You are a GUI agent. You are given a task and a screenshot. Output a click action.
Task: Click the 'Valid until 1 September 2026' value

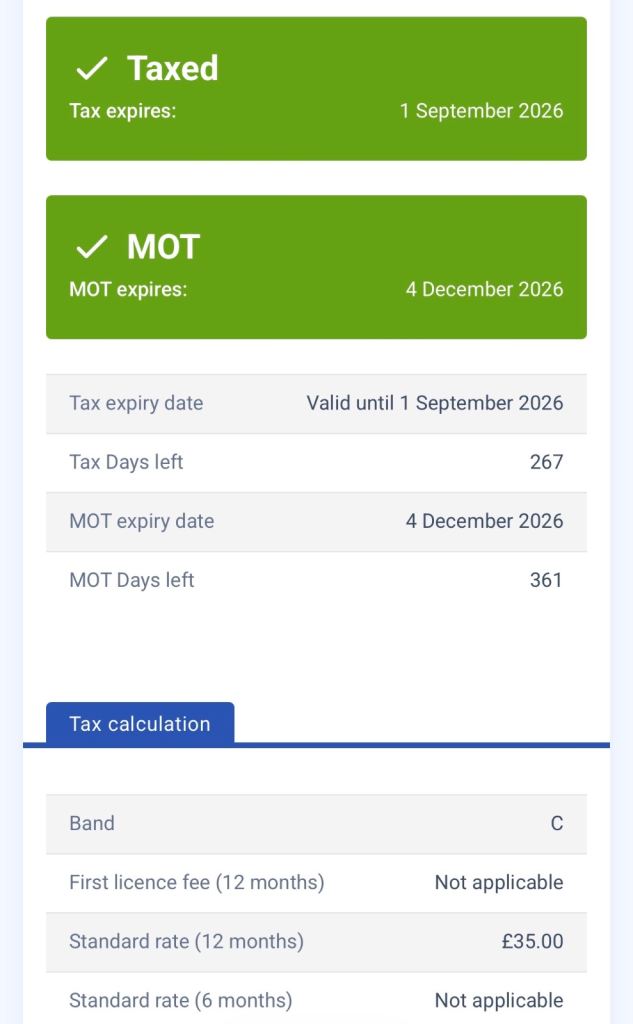(435, 403)
